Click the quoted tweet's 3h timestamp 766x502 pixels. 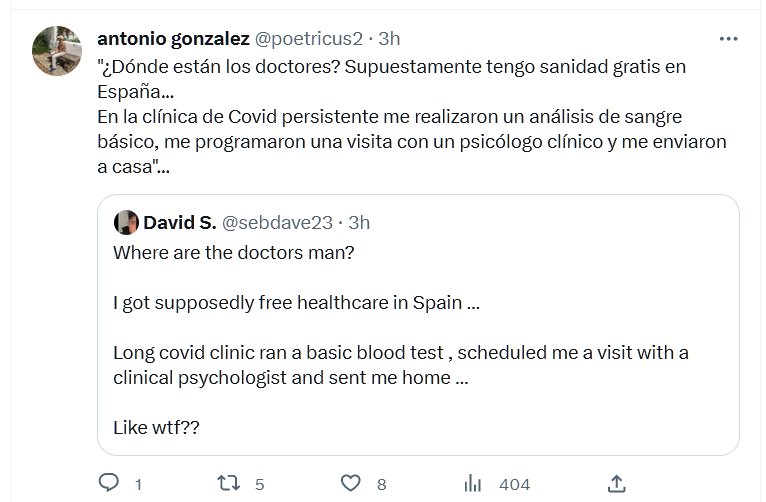point(358,221)
